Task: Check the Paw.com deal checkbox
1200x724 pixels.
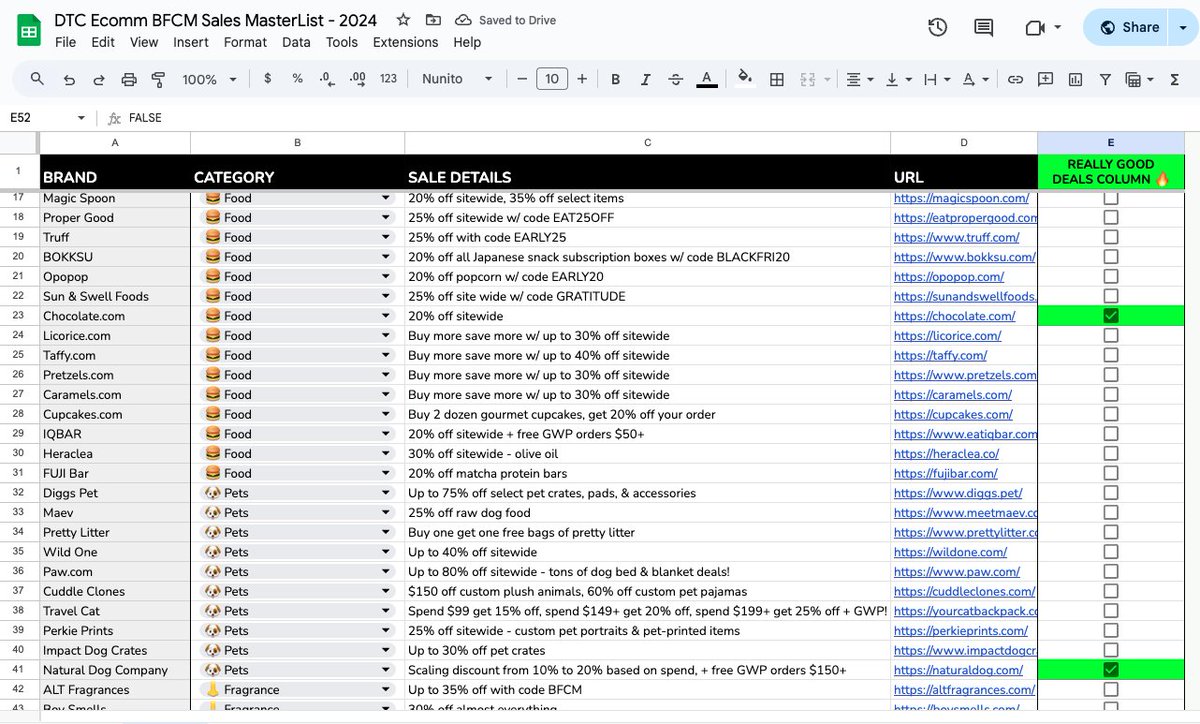Action: pyautogui.click(x=1110, y=572)
